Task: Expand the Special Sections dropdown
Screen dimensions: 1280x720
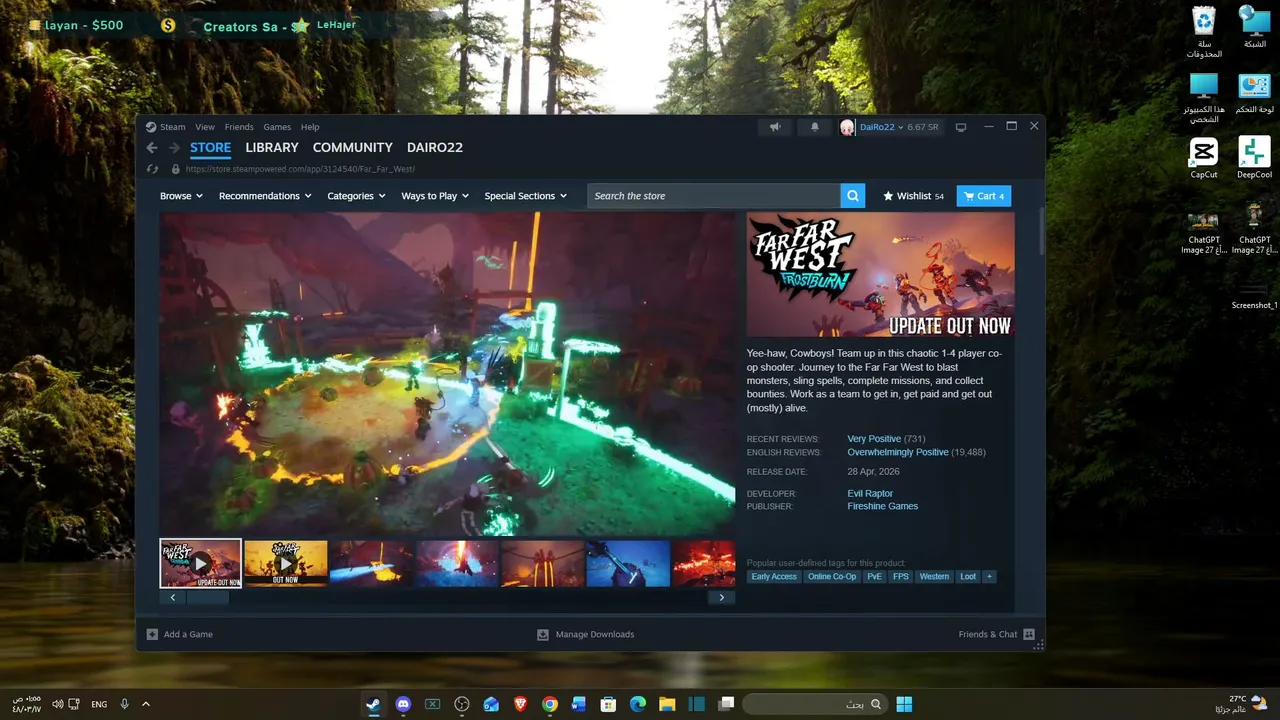Action: 525,196
